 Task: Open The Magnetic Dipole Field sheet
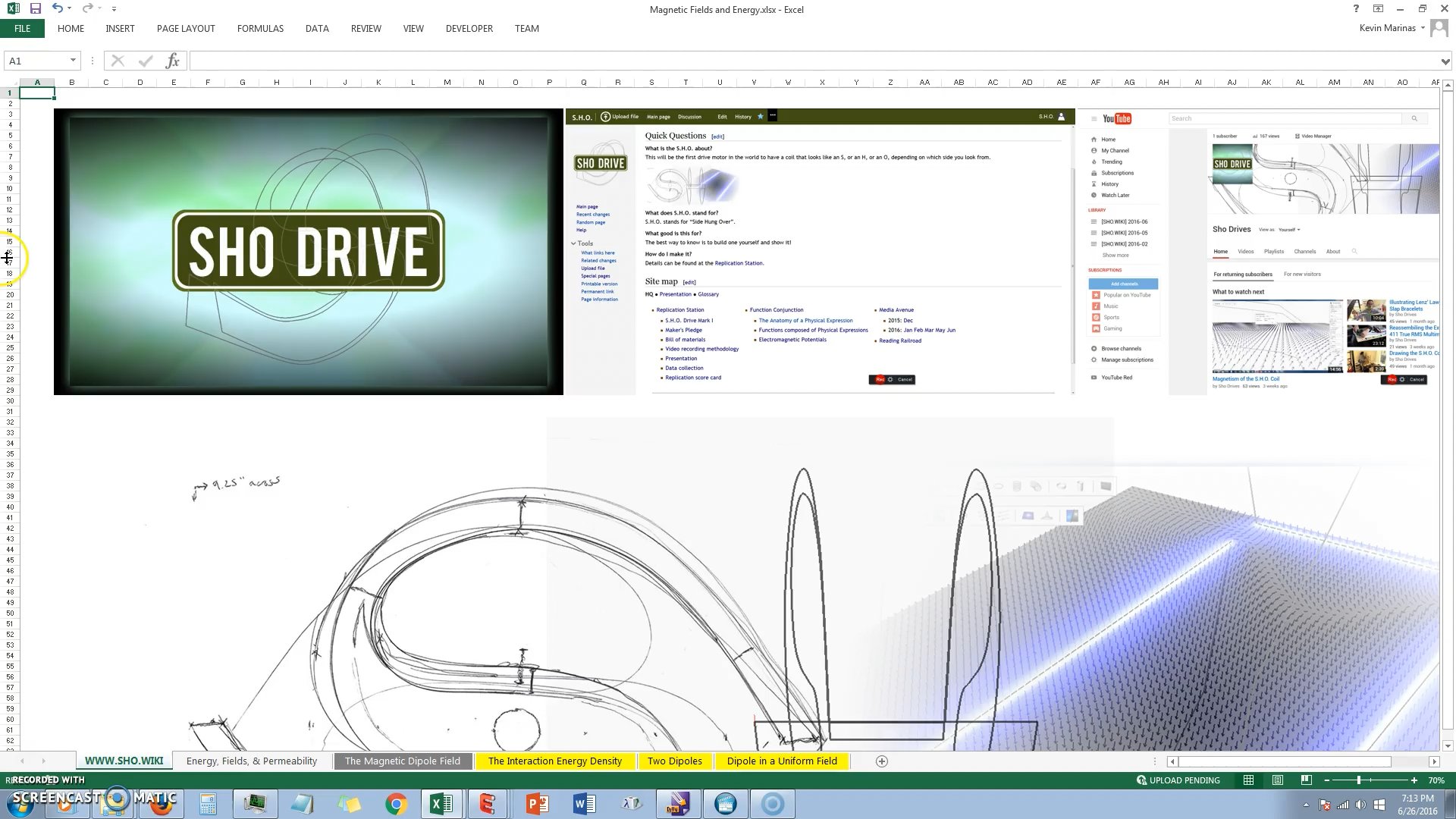(x=402, y=761)
